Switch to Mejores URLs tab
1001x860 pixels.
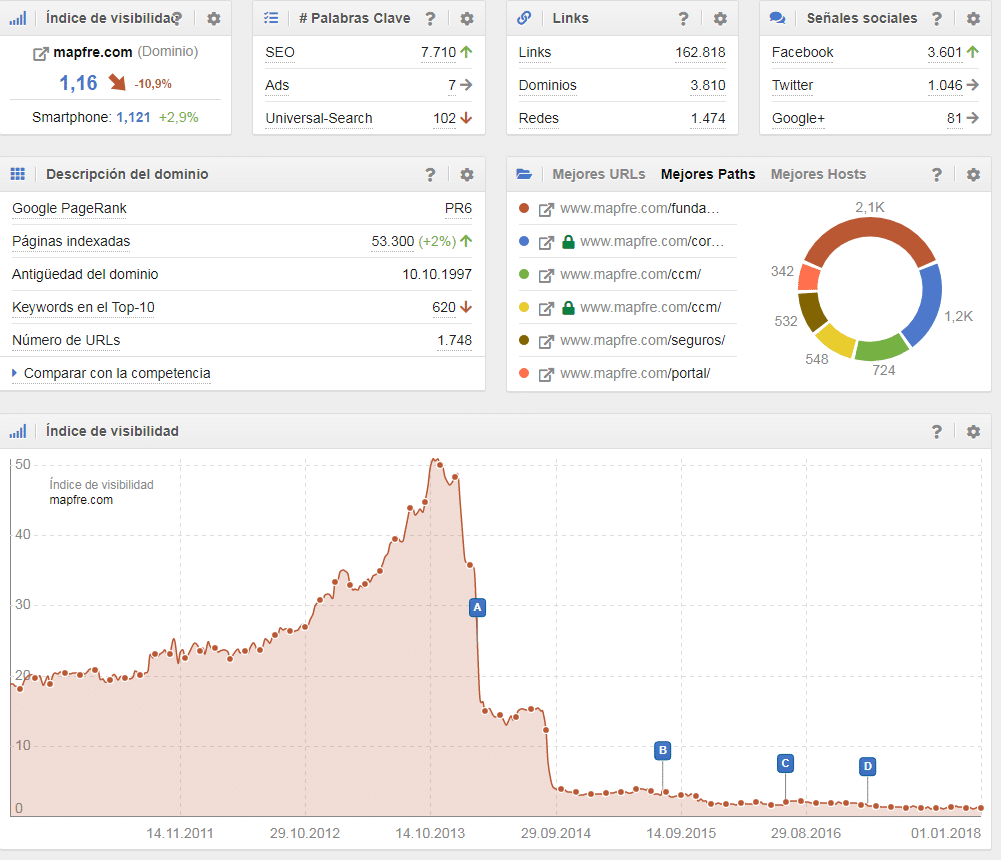(599, 174)
